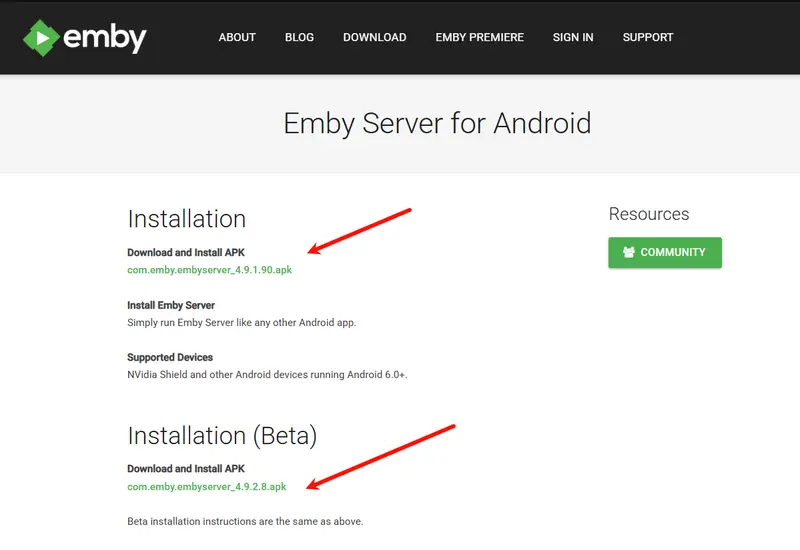Click the Install Emby Server label
800x550 pixels.
pos(171,305)
